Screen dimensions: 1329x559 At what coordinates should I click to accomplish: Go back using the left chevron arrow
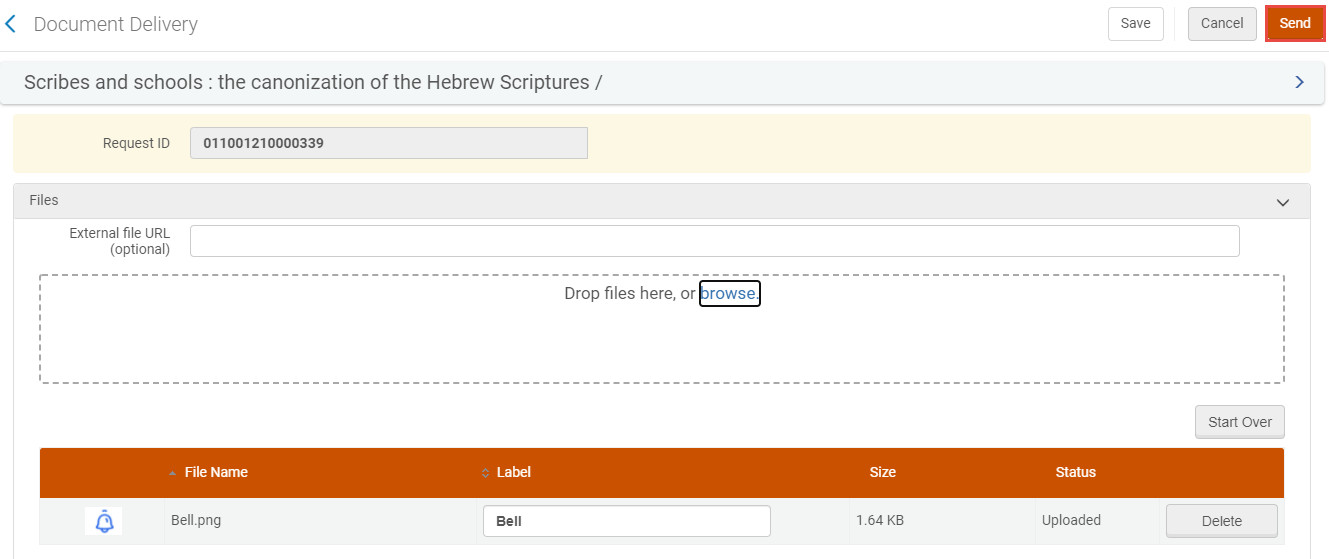11,24
